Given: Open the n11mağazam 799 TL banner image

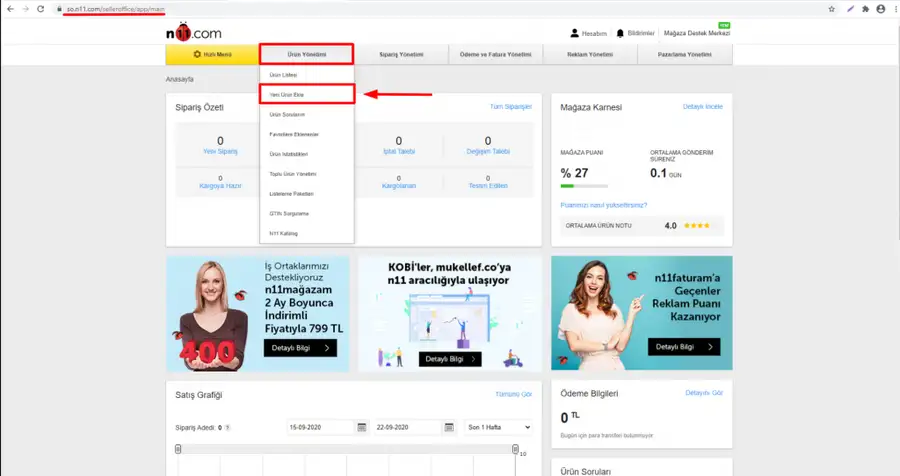Looking at the screenshot, I should click(x=258, y=314).
